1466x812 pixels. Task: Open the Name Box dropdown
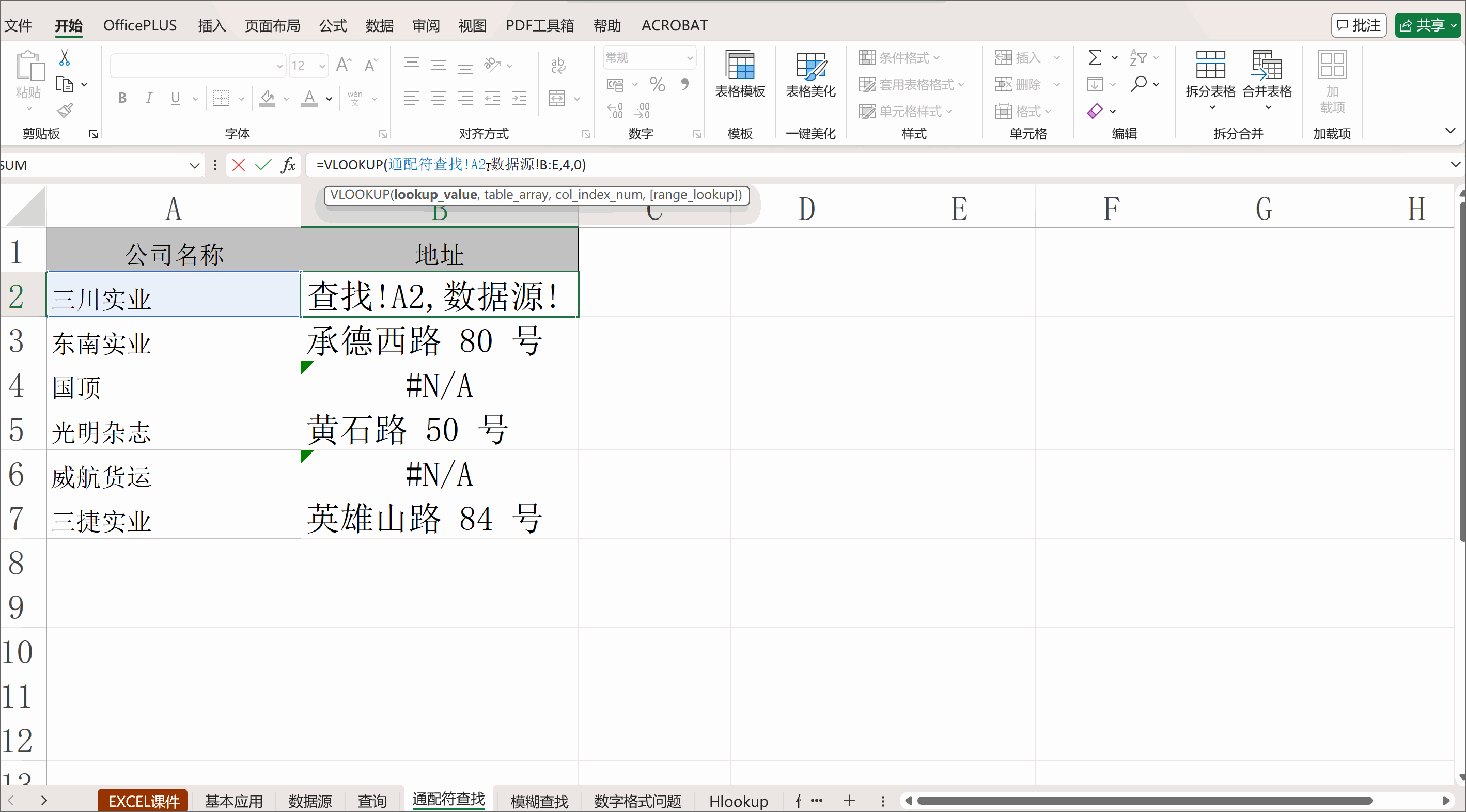pyautogui.click(x=194, y=165)
